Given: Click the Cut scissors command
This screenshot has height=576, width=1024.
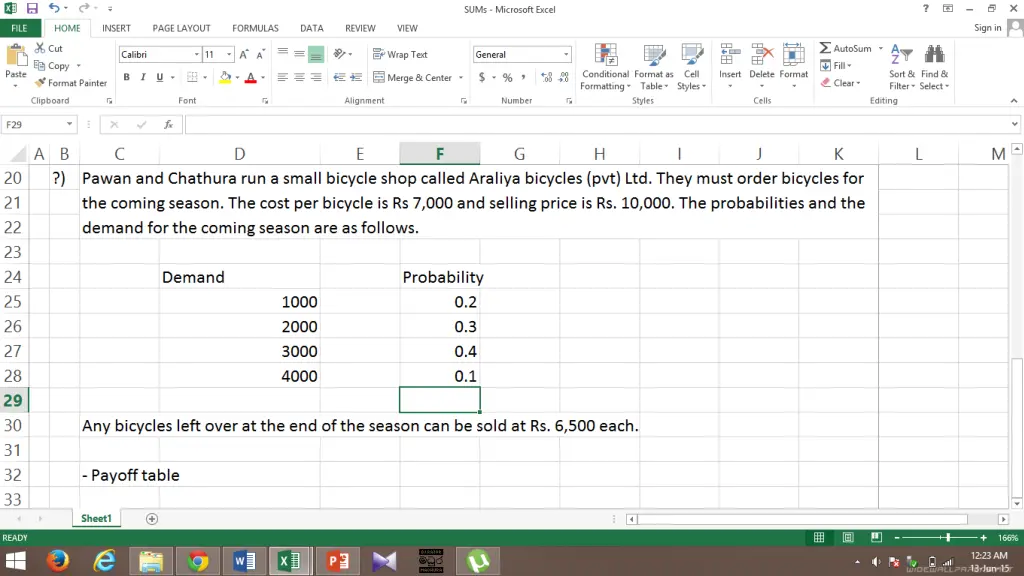Looking at the screenshot, I should pyautogui.click(x=49, y=48).
